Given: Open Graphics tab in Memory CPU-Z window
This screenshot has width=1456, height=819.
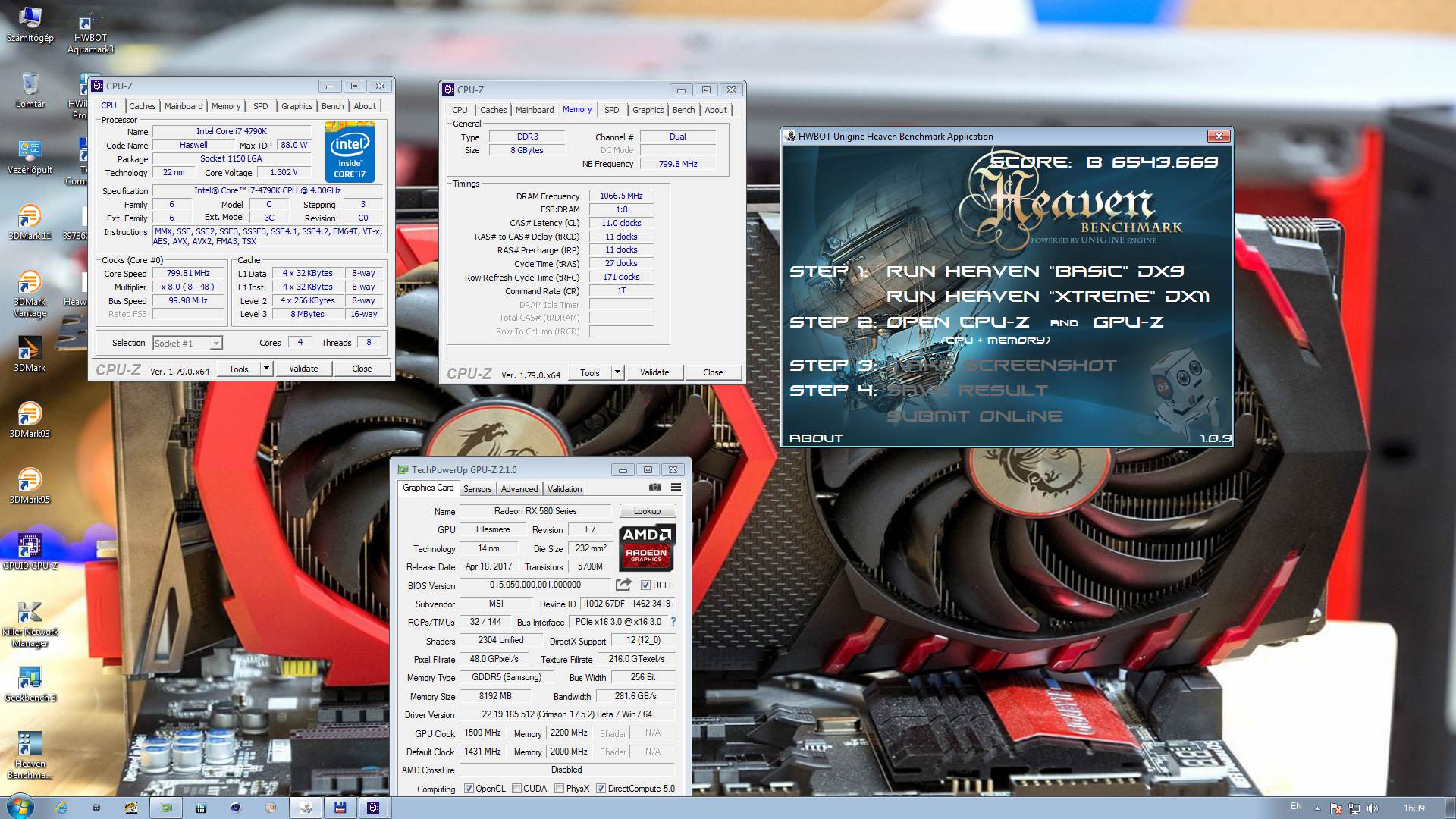Looking at the screenshot, I should point(648,110).
